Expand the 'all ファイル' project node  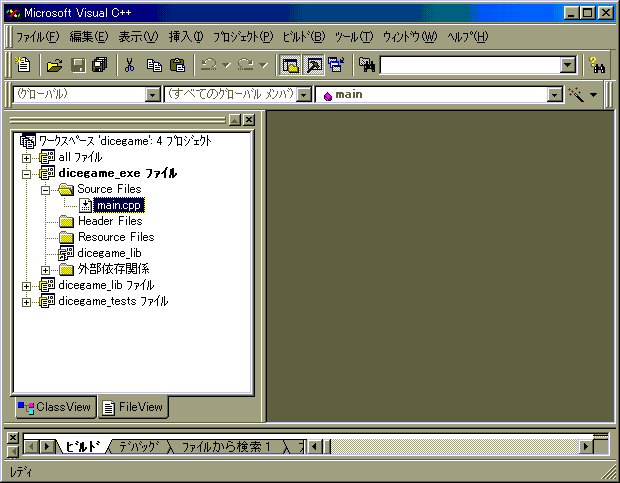[26, 158]
